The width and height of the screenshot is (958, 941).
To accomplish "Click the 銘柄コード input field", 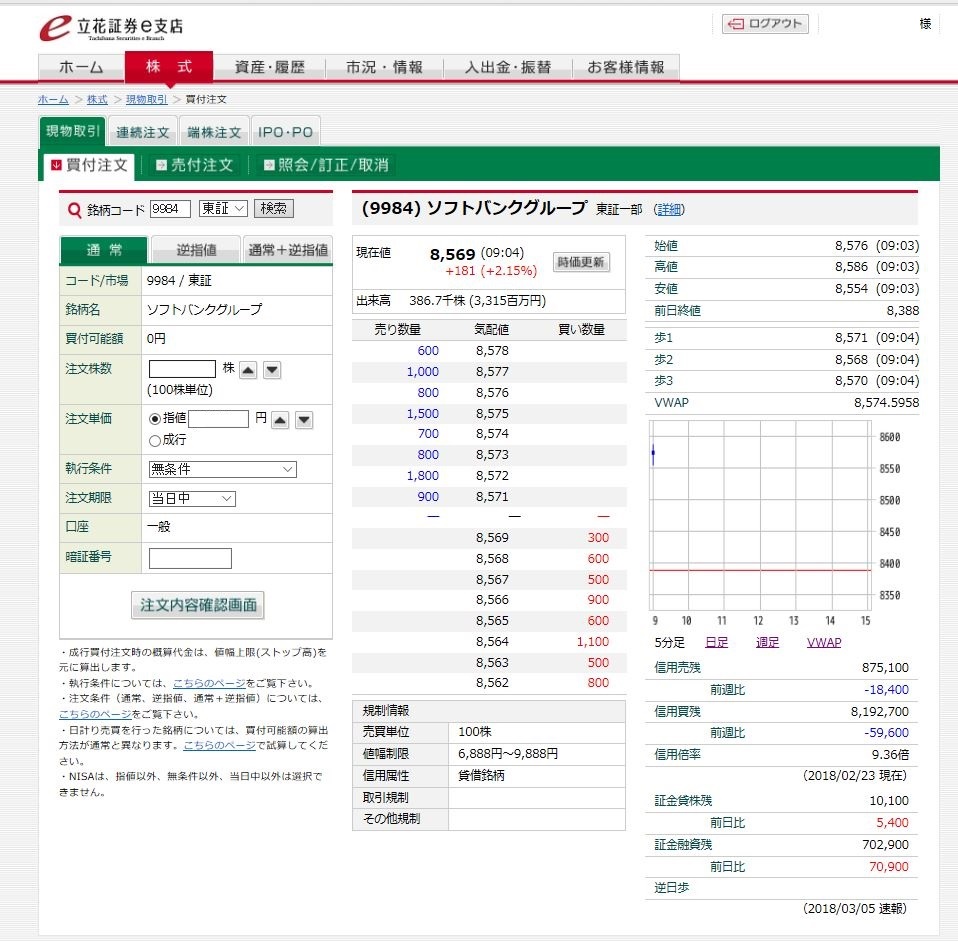I will [170, 208].
